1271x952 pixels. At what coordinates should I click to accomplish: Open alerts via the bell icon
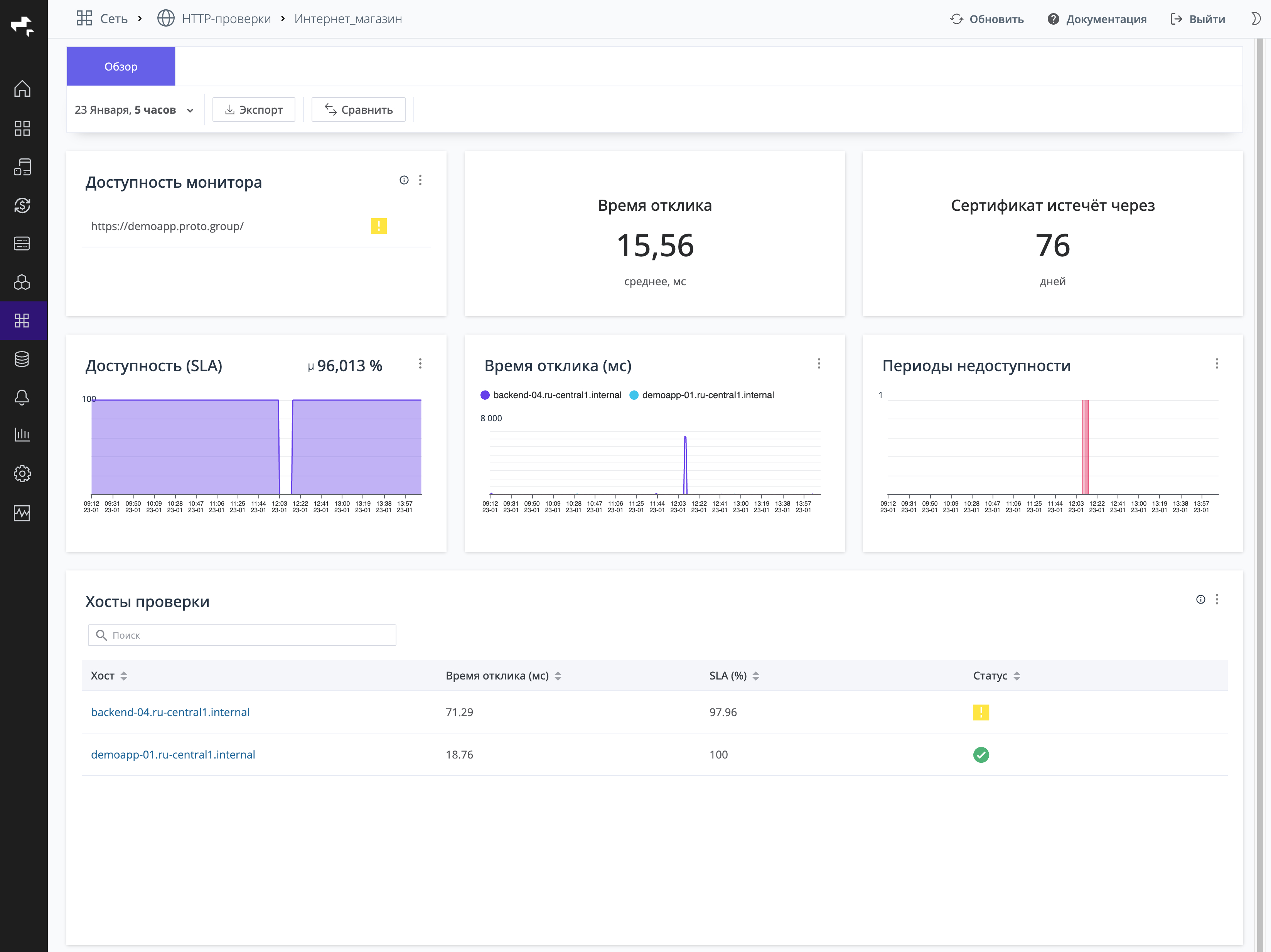(x=22, y=397)
